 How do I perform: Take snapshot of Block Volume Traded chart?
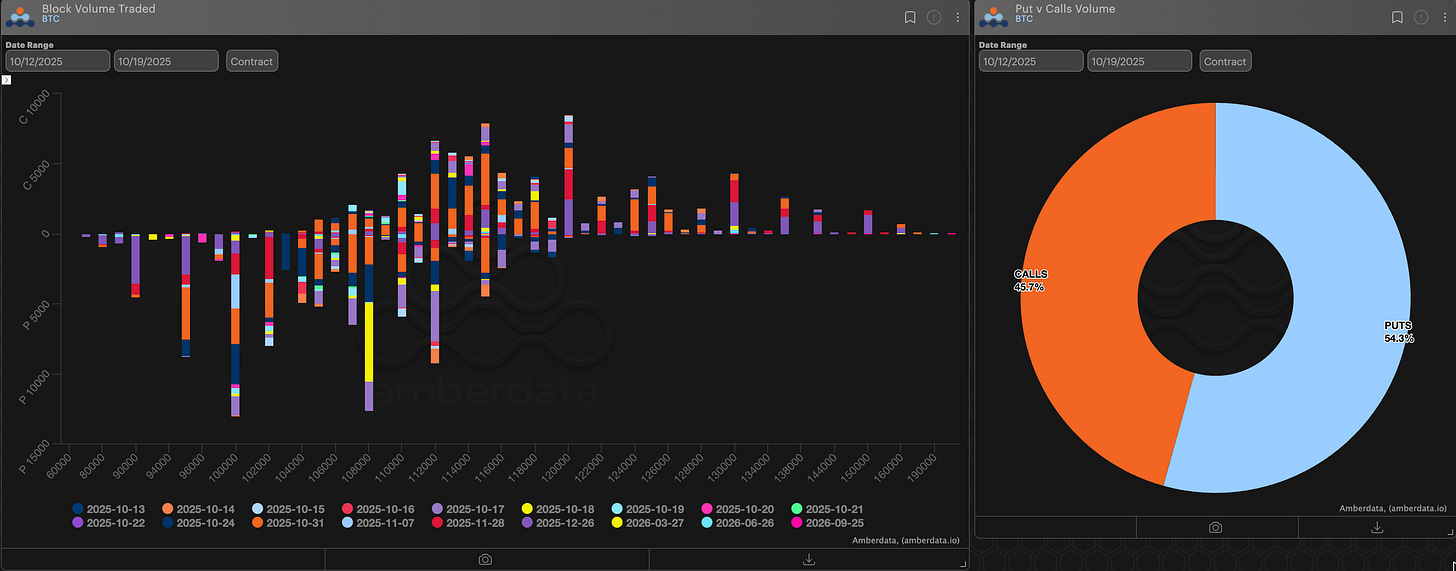[485, 560]
